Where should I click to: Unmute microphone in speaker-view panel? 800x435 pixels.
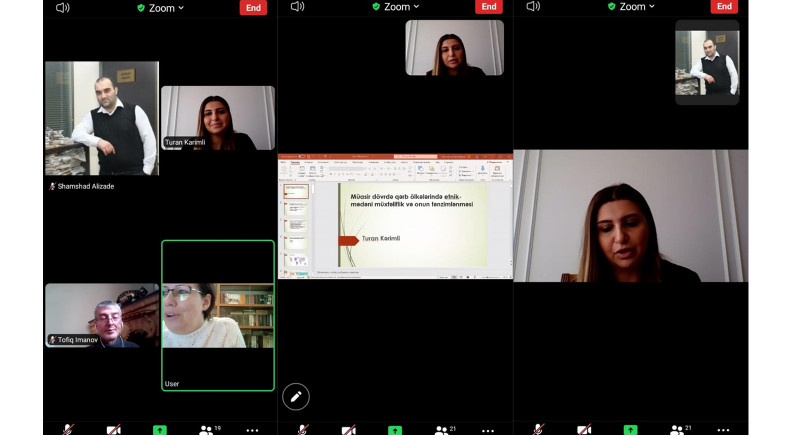538,430
